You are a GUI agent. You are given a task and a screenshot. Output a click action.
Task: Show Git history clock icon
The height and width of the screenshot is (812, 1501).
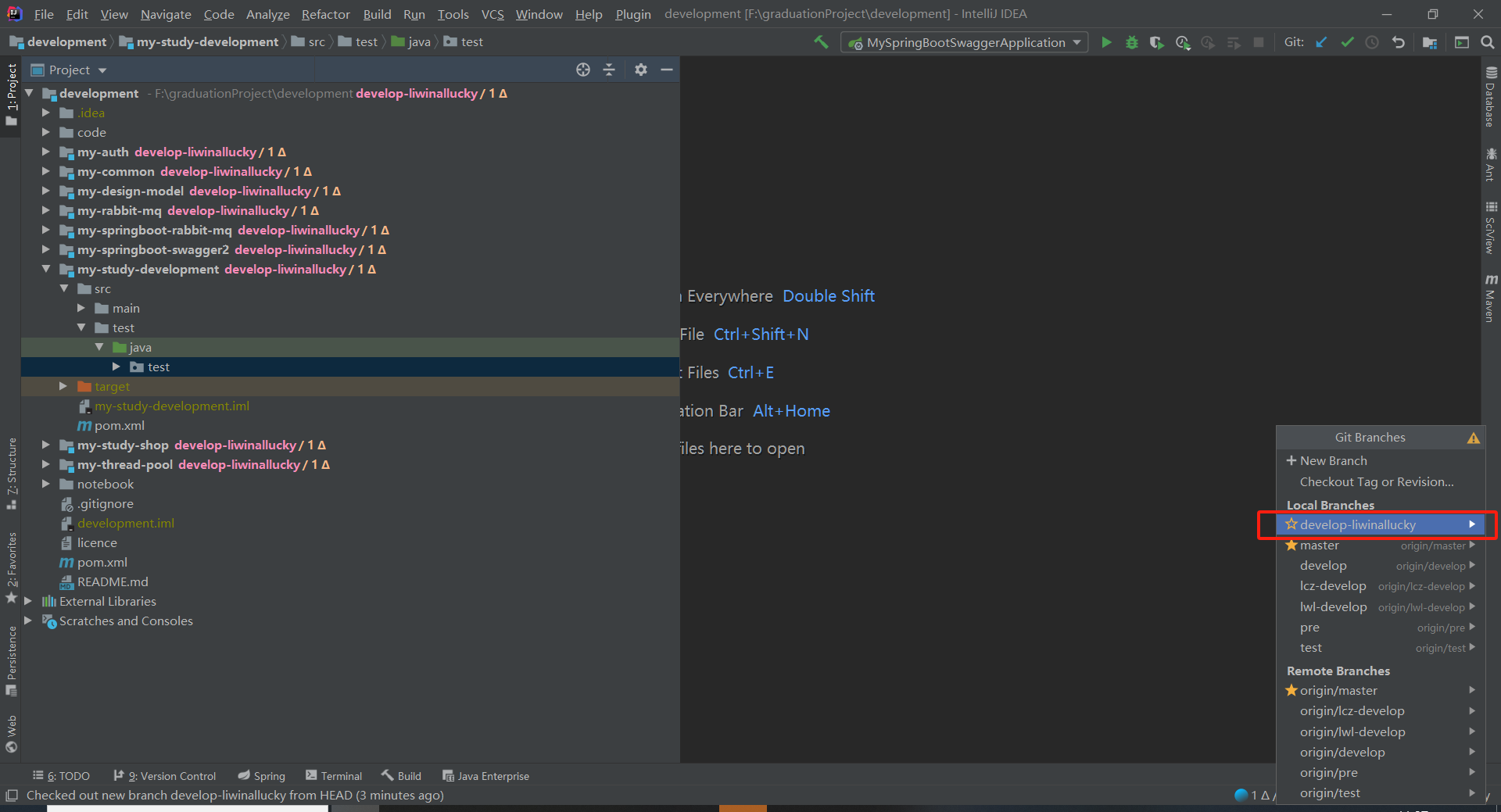pos(1372,42)
